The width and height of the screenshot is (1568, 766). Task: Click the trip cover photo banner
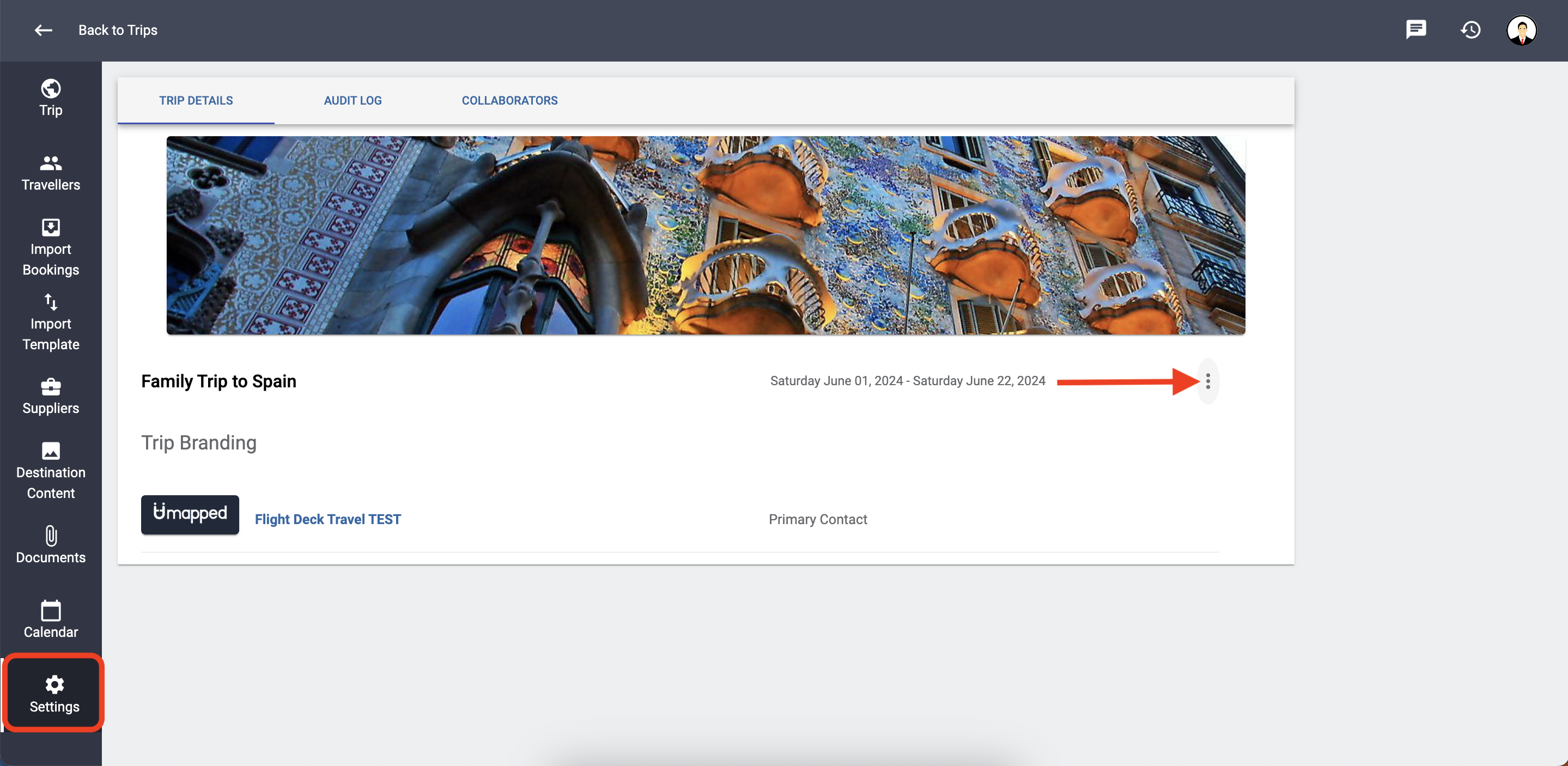coord(706,235)
